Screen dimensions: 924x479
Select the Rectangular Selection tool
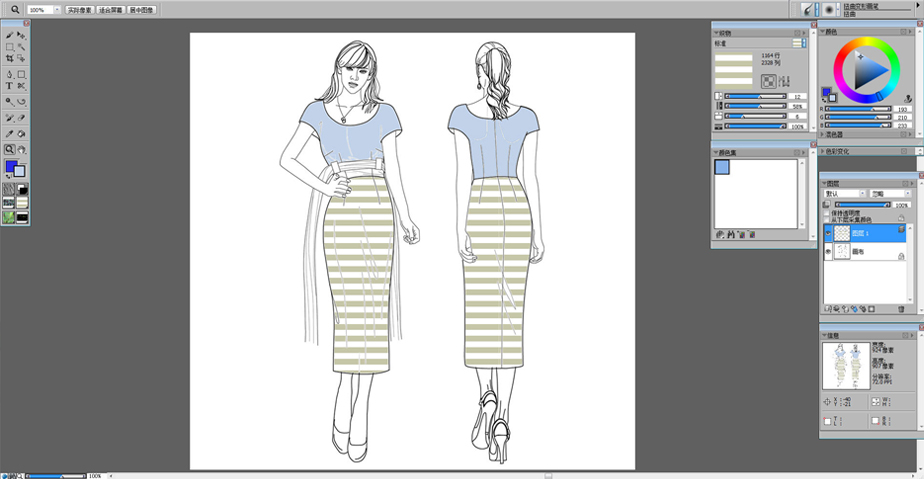coord(9,47)
